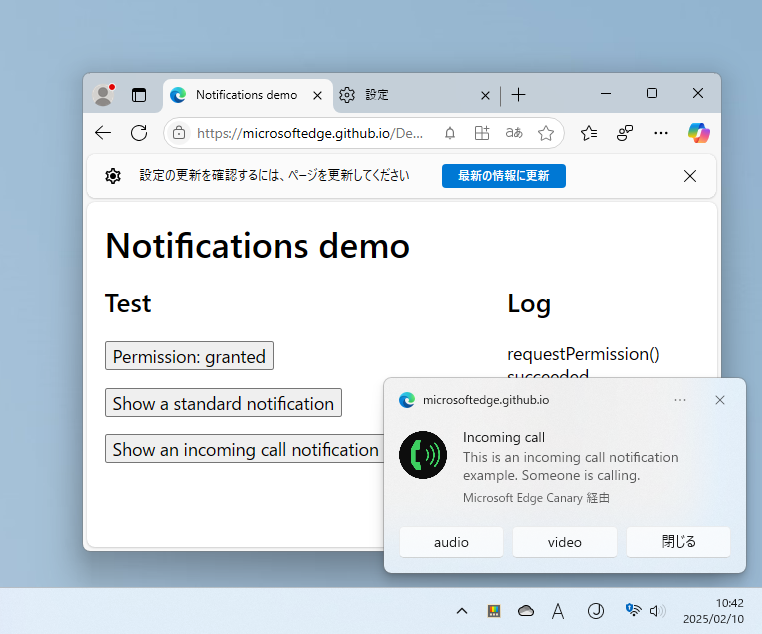Image resolution: width=762 pixels, height=634 pixels.
Task: Click Show a standard notification
Action: pos(223,403)
